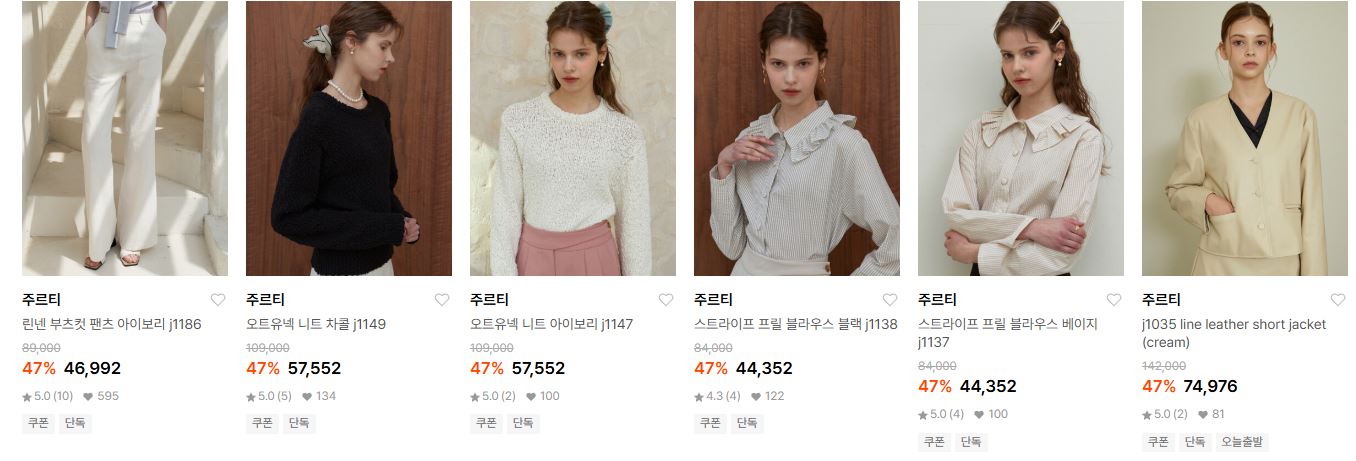Click heart icon on 스트라이프 프릴 블라우스 블랙
1356x461 pixels.
(x=890, y=300)
